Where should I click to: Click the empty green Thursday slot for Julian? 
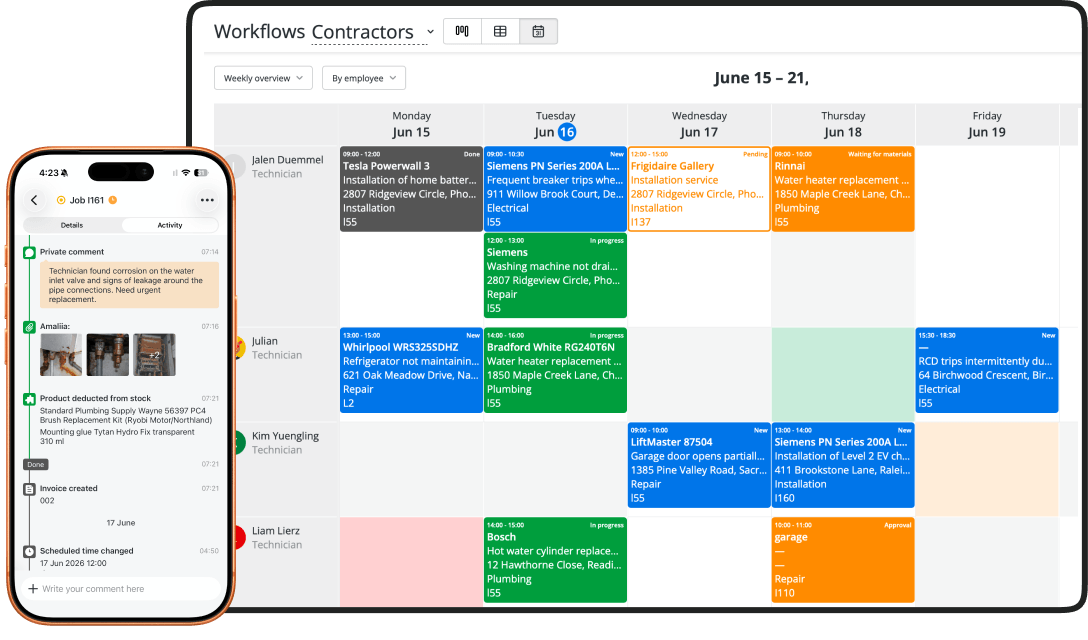pyautogui.click(x=843, y=374)
